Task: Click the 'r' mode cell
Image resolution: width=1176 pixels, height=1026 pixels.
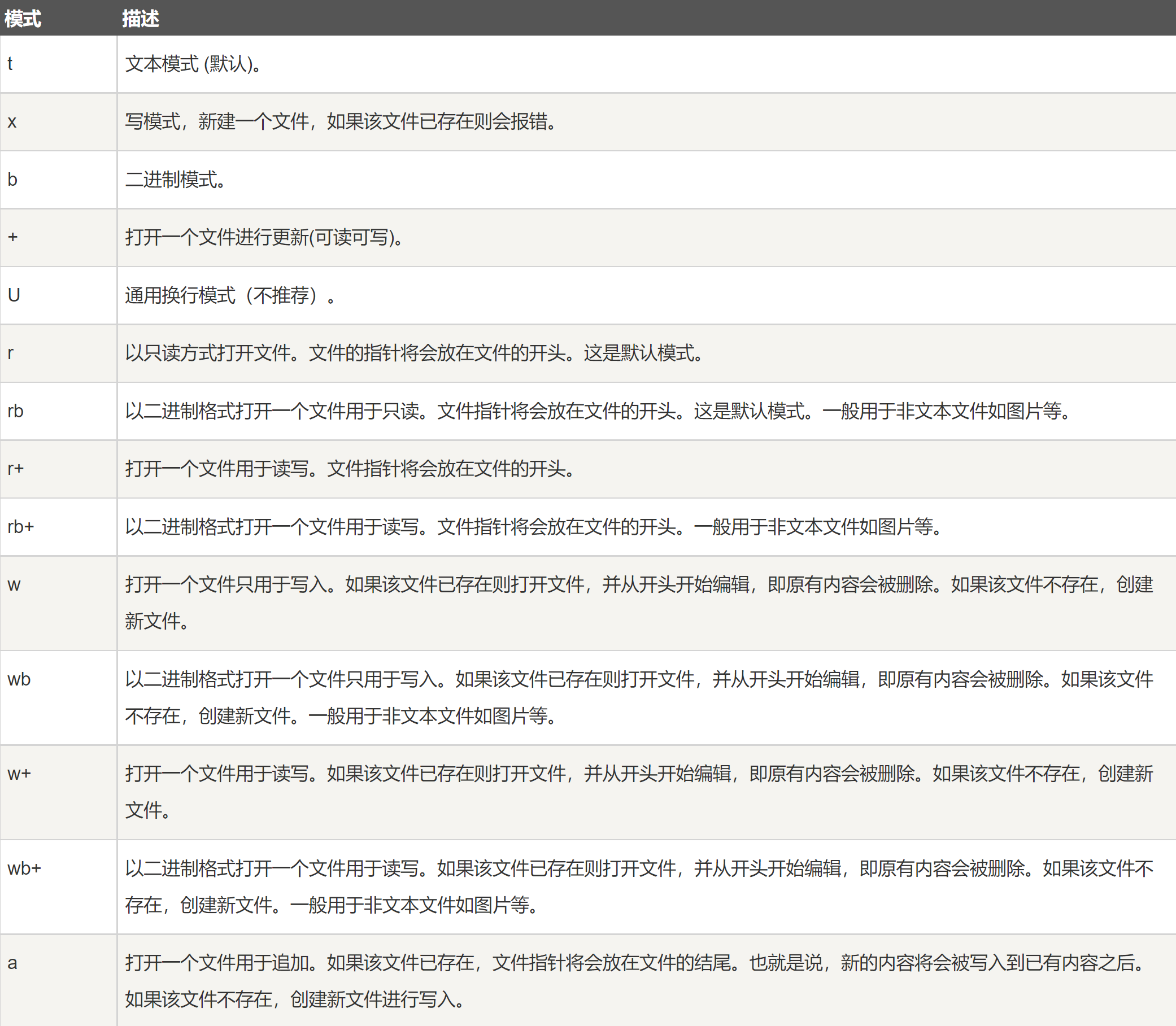Action: 10,353
